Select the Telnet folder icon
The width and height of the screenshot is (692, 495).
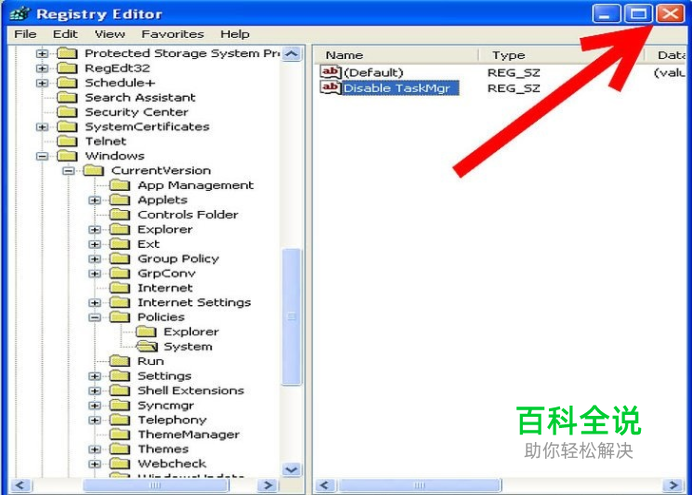point(68,141)
